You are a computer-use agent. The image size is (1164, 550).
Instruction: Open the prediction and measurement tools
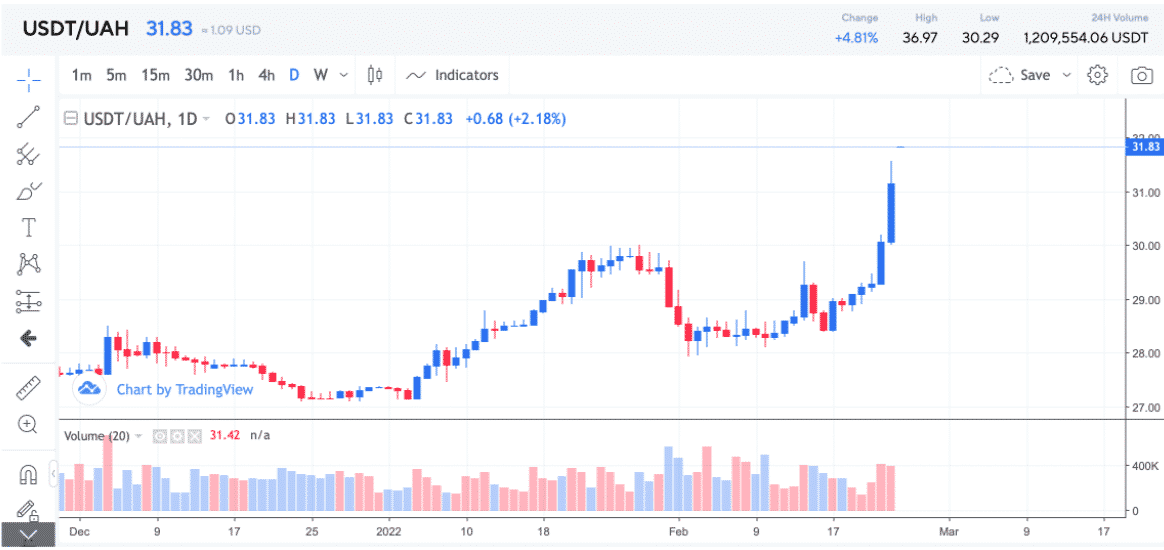[x=28, y=301]
